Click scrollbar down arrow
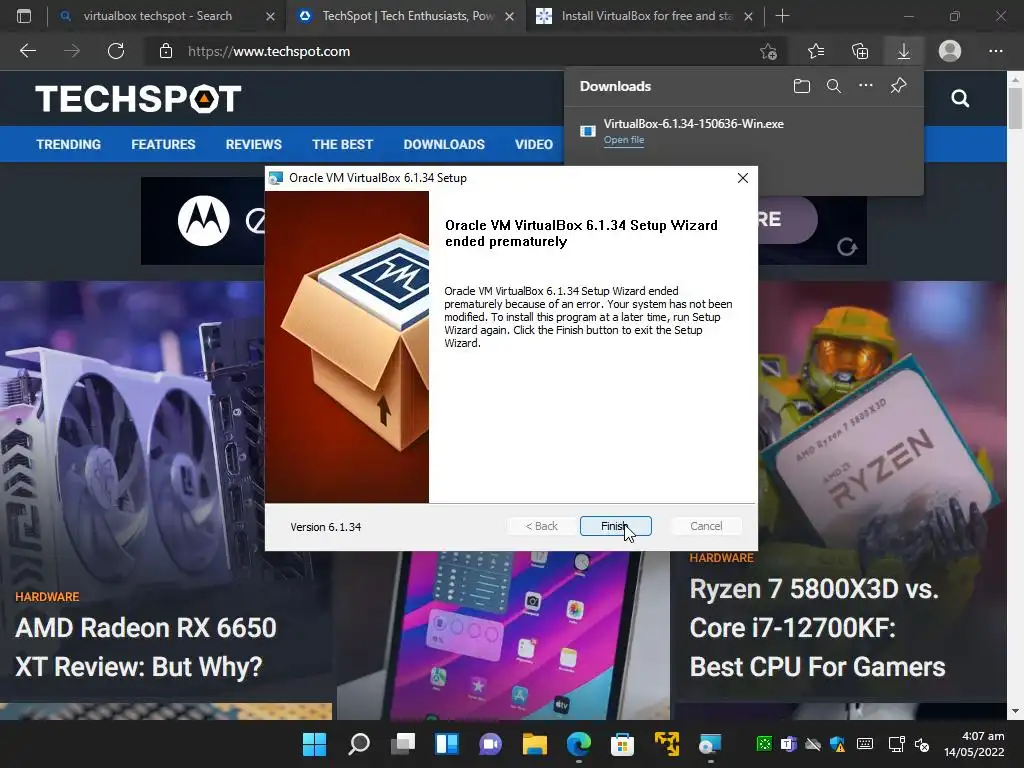The height and width of the screenshot is (768, 1024). tap(1015, 711)
